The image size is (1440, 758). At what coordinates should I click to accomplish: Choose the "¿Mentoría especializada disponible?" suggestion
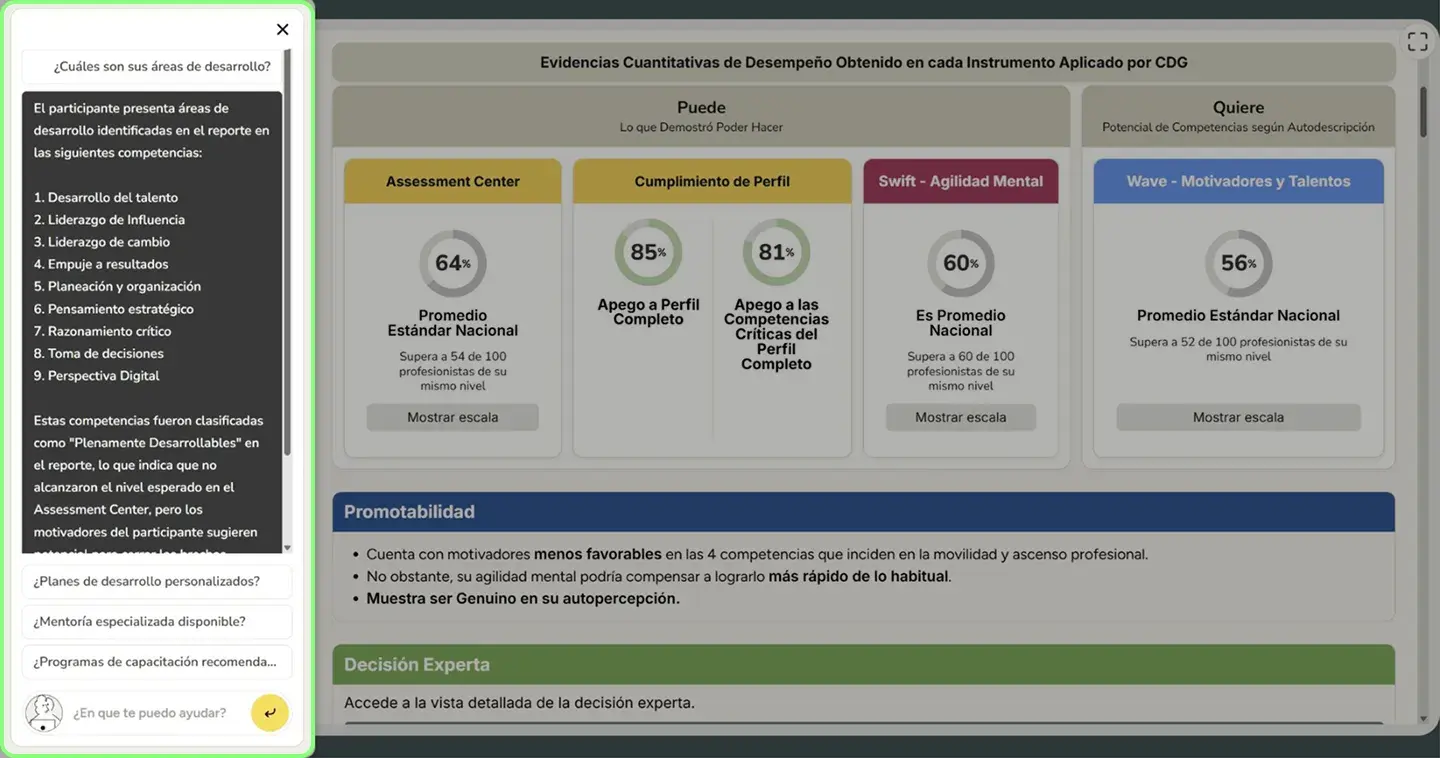pos(157,621)
